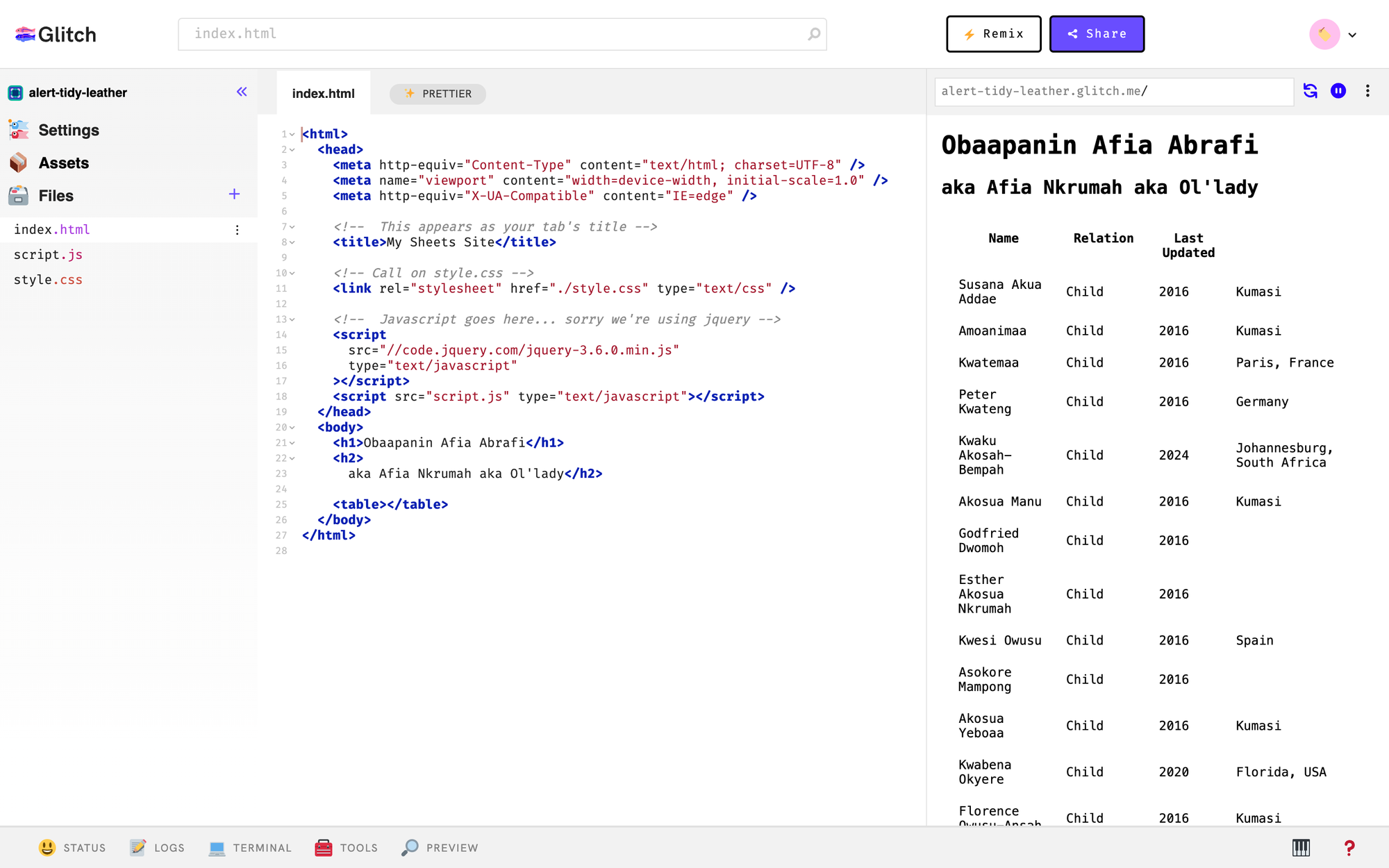1389x868 pixels.
Task: Add a new file with plus icon
Action: [x=235, y=194]
